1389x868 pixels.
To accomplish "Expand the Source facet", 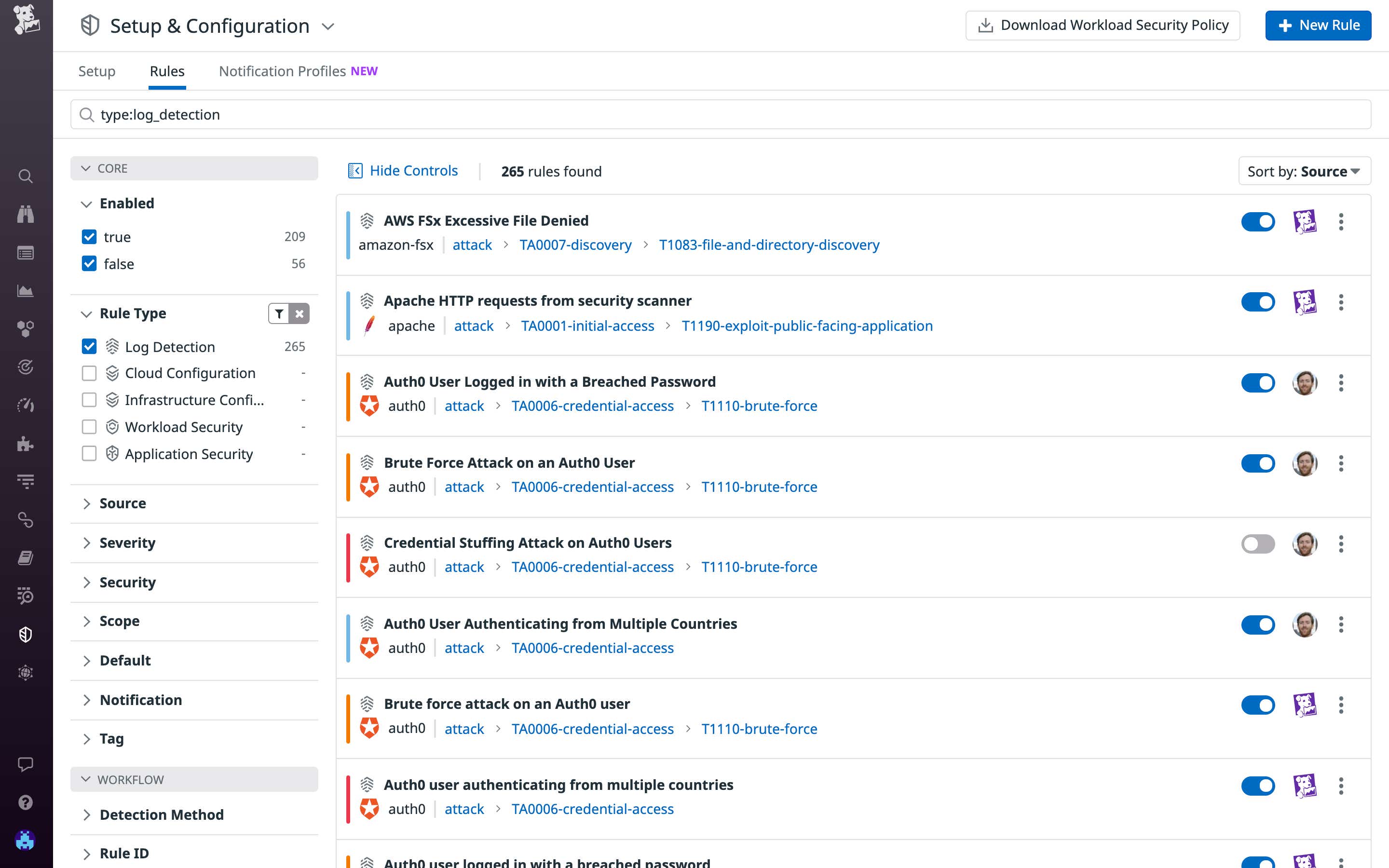I will tap(86, 503).
